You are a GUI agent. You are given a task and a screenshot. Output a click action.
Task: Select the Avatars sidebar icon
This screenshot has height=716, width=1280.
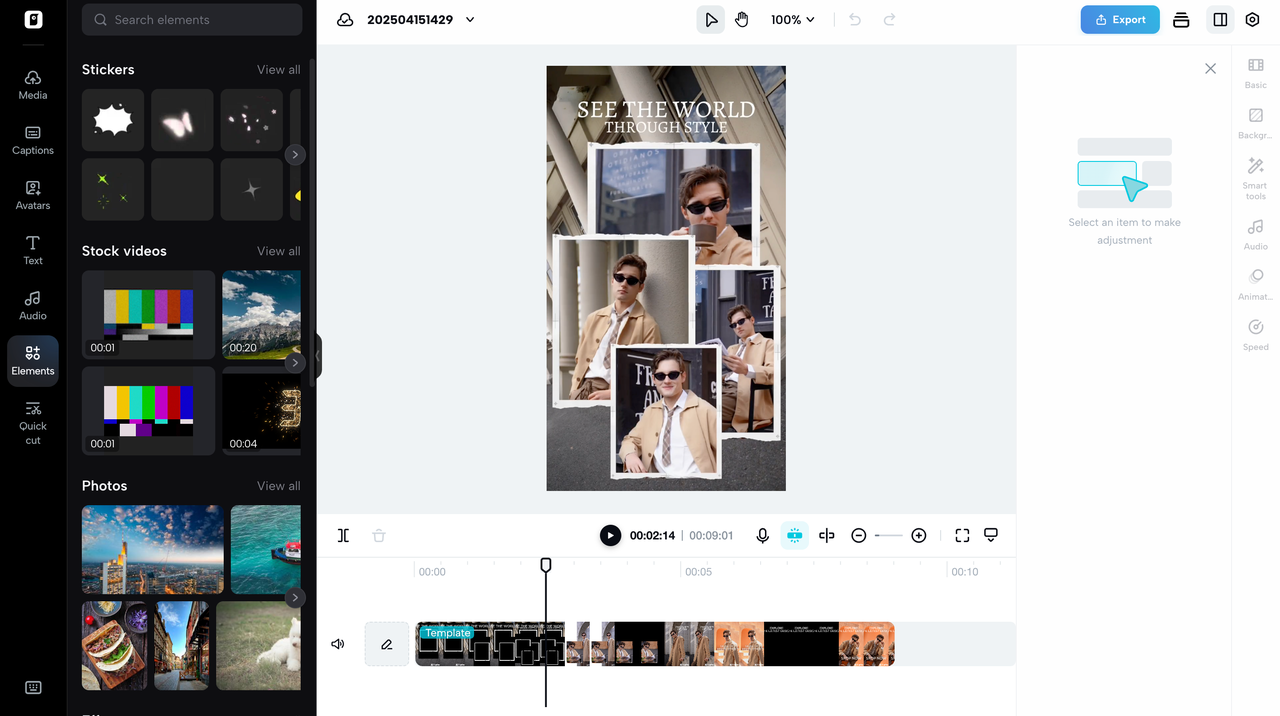coord(32,195)
